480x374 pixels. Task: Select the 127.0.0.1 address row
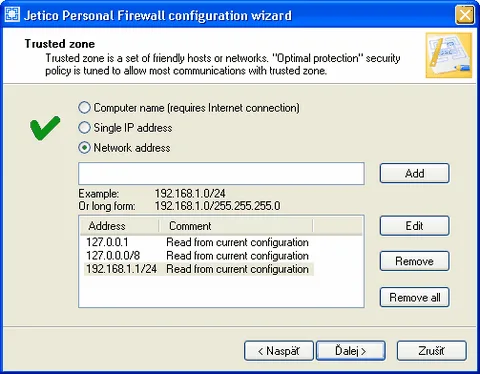199,242
